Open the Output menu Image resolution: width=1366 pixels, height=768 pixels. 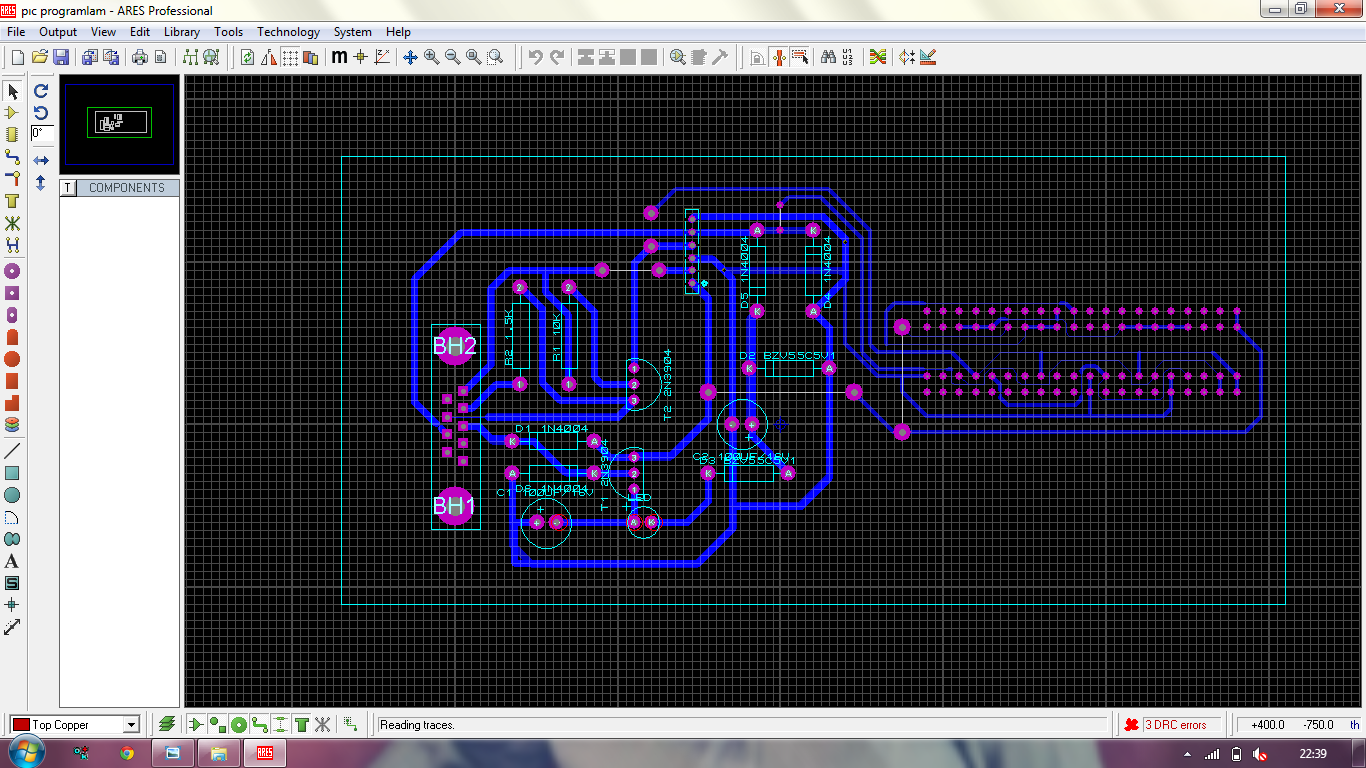click(58, 32)
